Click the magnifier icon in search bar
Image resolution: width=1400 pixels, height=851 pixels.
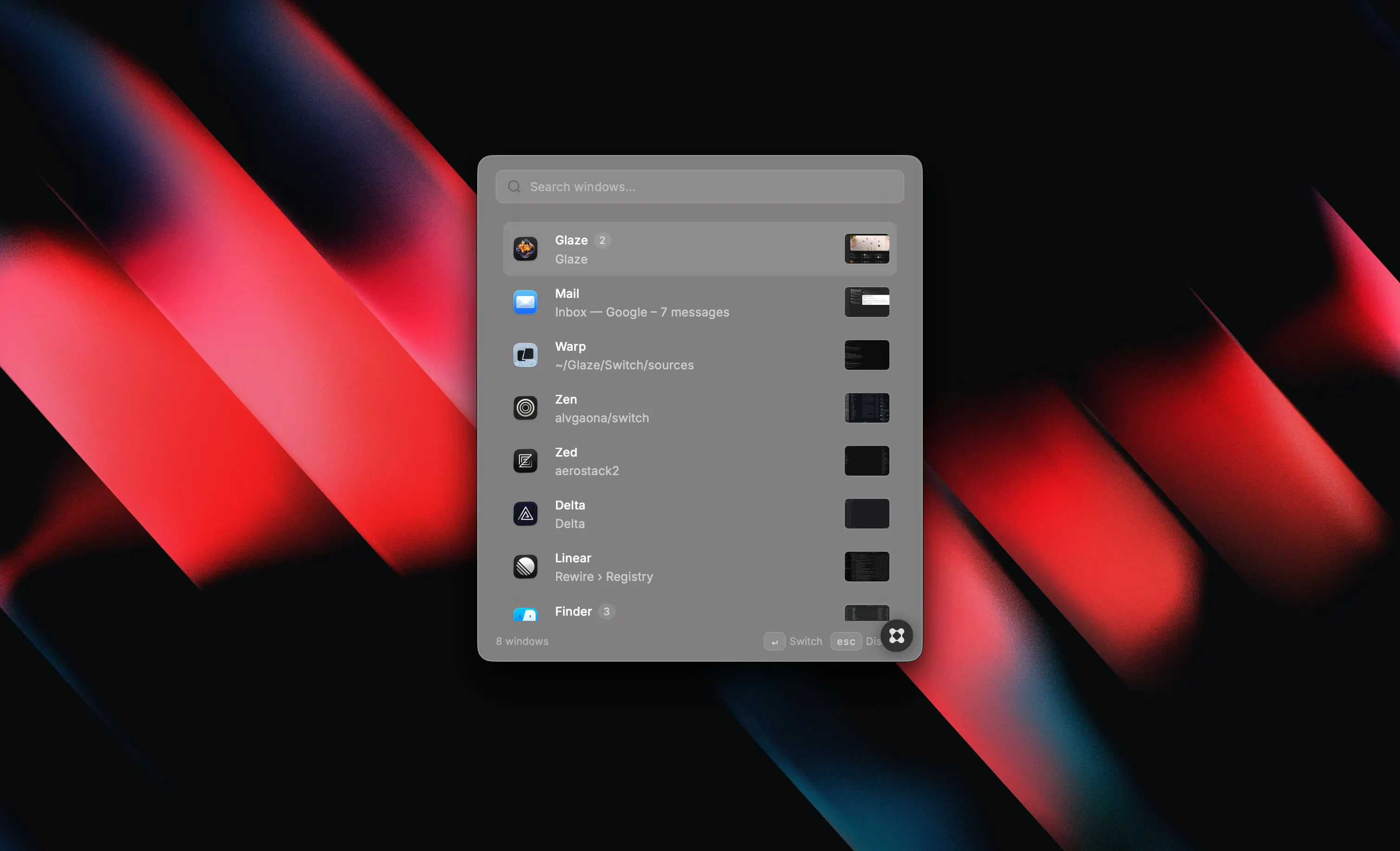[x=514, y=187]
